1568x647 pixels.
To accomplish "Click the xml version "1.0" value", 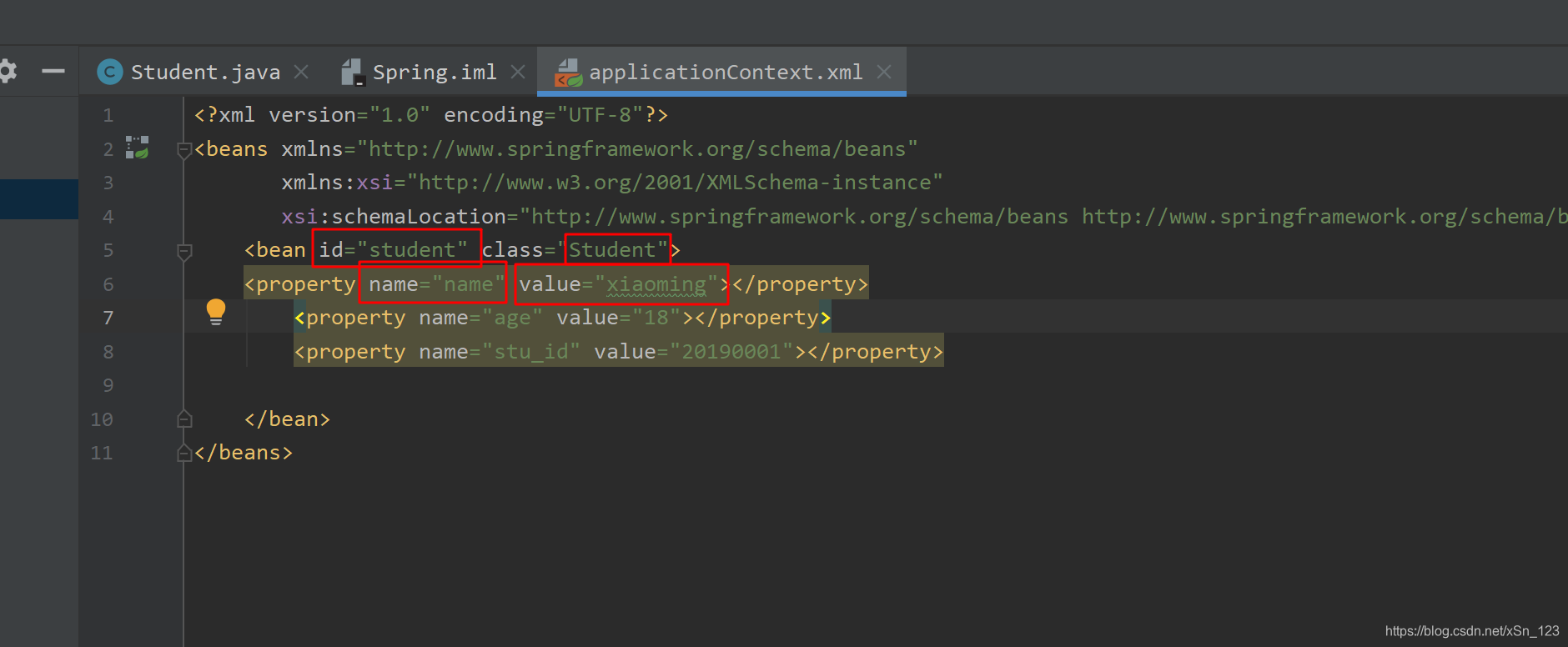I will [x=400, y=115].
